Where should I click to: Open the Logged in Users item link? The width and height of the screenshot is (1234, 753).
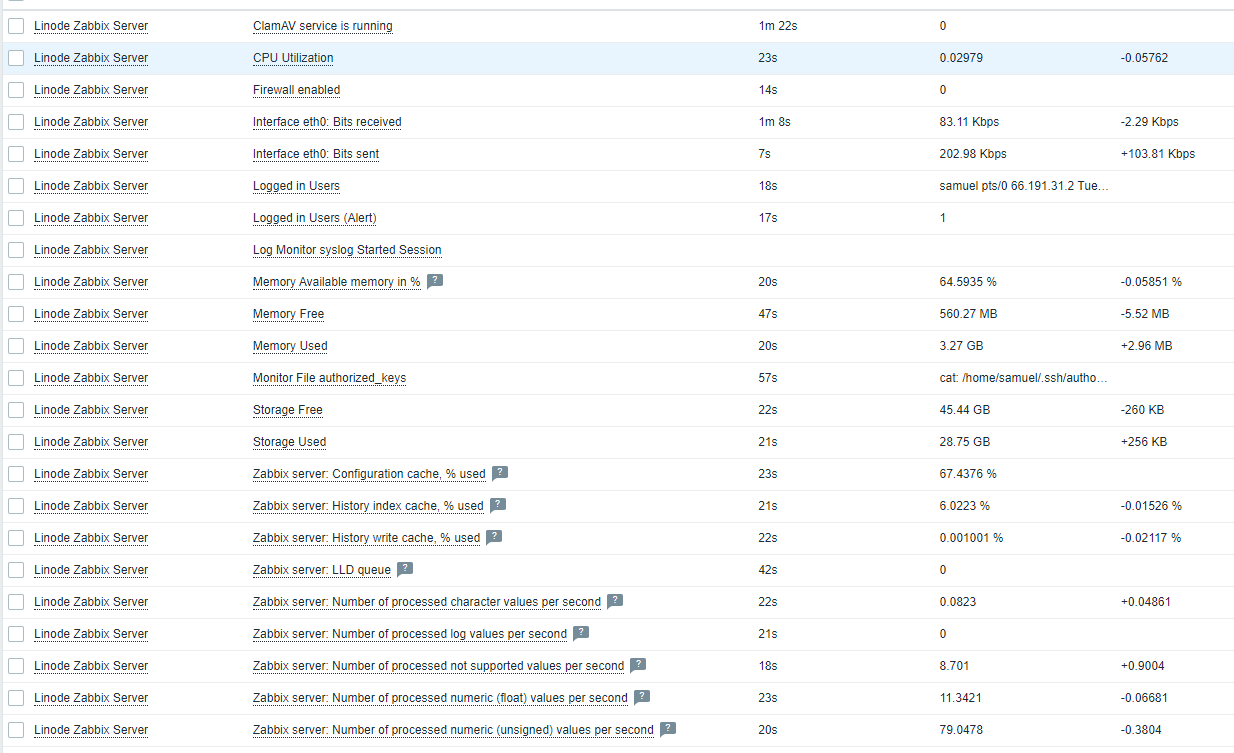pos(296,186)
